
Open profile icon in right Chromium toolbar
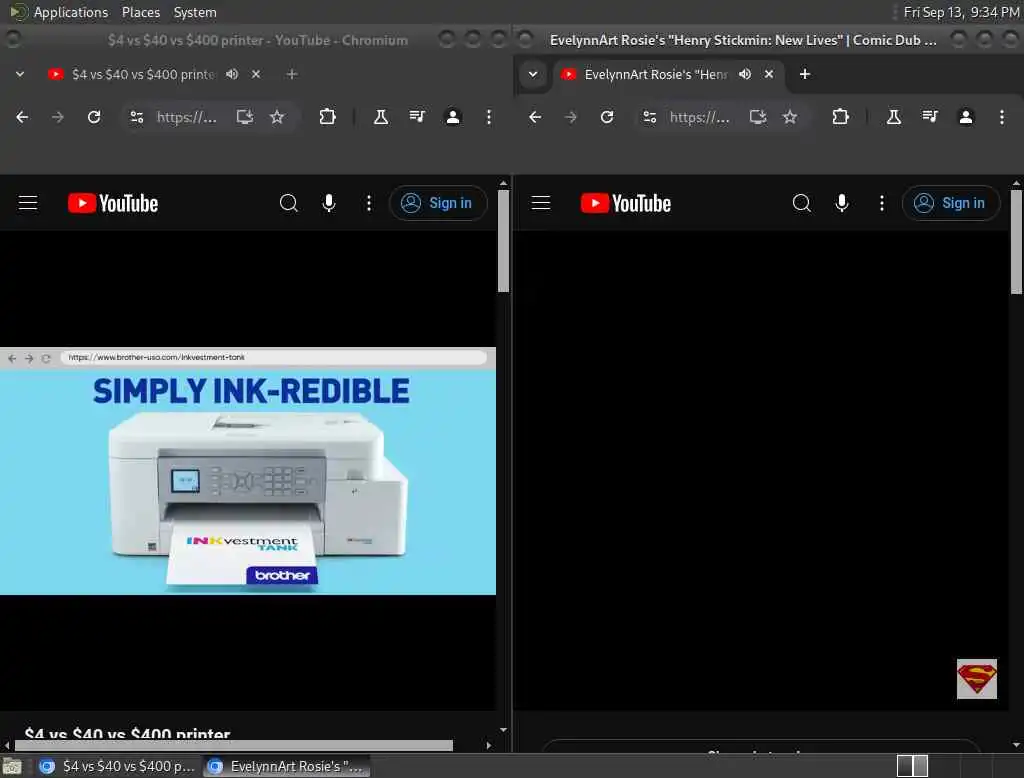click(x=966, y=117)
